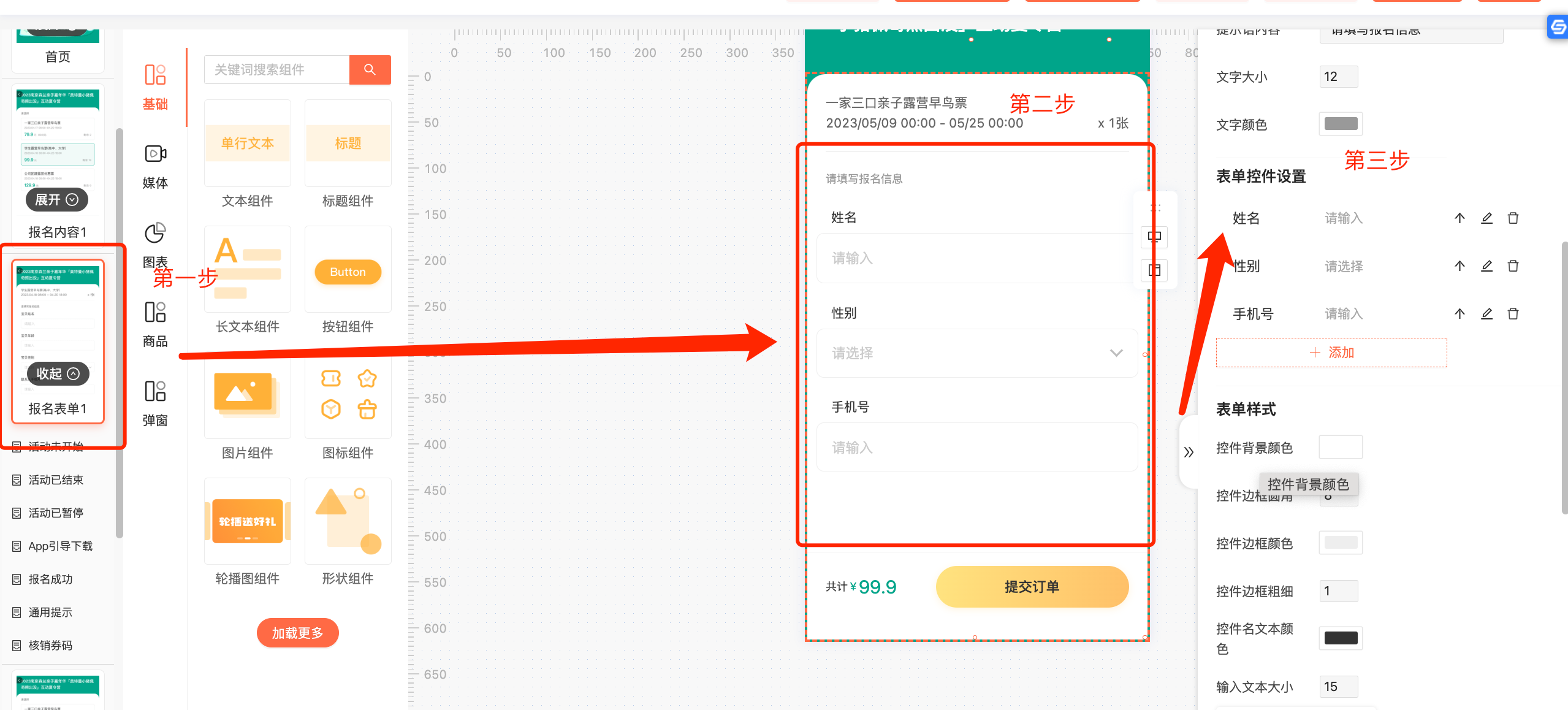The width and height of the screenshot is (1568, 710).
Task: Edit the 姓名 form control
Action: coord(1486,218)
